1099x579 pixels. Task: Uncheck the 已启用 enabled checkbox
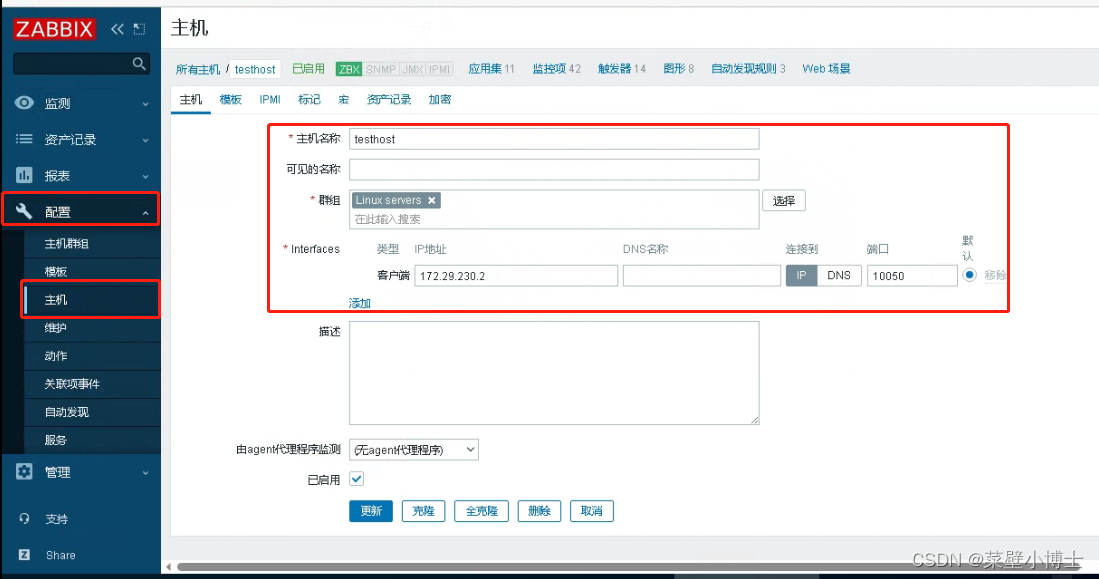point(356,480)
